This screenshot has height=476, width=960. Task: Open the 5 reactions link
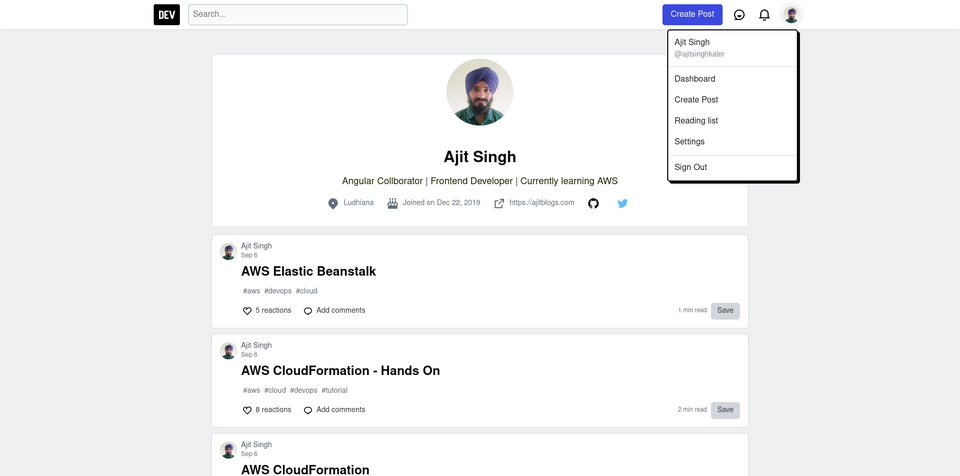click(x=273, y=311)
